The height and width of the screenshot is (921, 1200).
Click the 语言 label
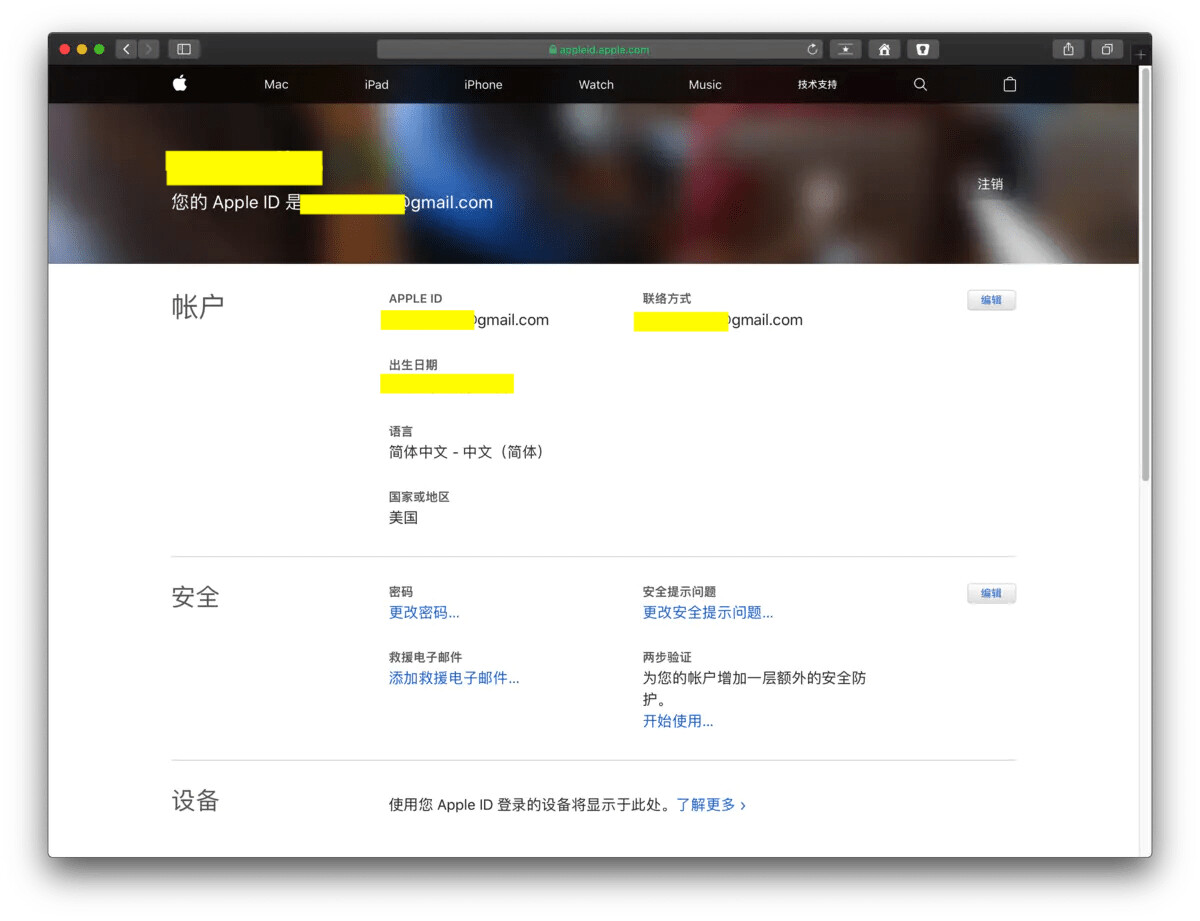click(x=401, y=431)
